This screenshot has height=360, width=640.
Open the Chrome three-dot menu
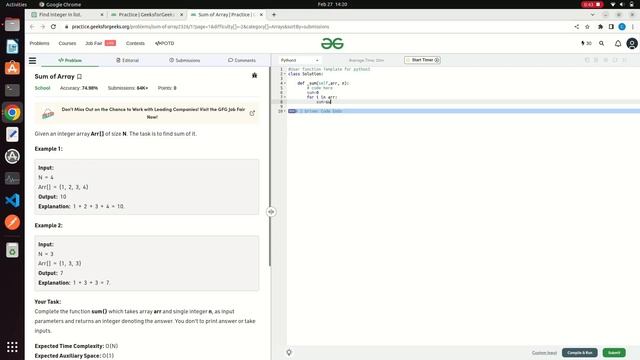[633, 27]
